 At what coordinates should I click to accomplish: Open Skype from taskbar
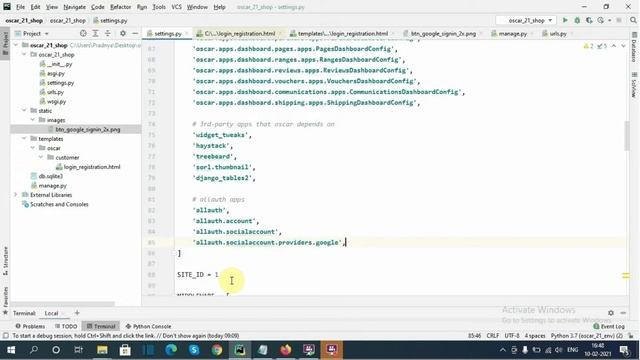[194, 350]
